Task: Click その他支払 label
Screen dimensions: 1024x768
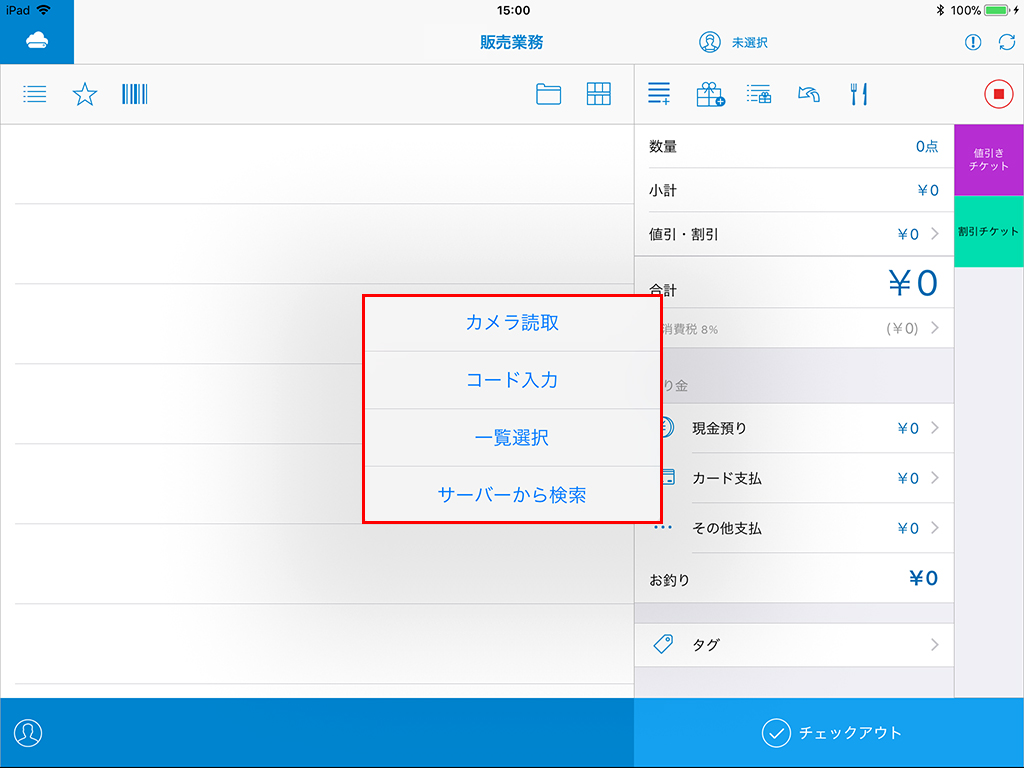Action: pos(727,528)
